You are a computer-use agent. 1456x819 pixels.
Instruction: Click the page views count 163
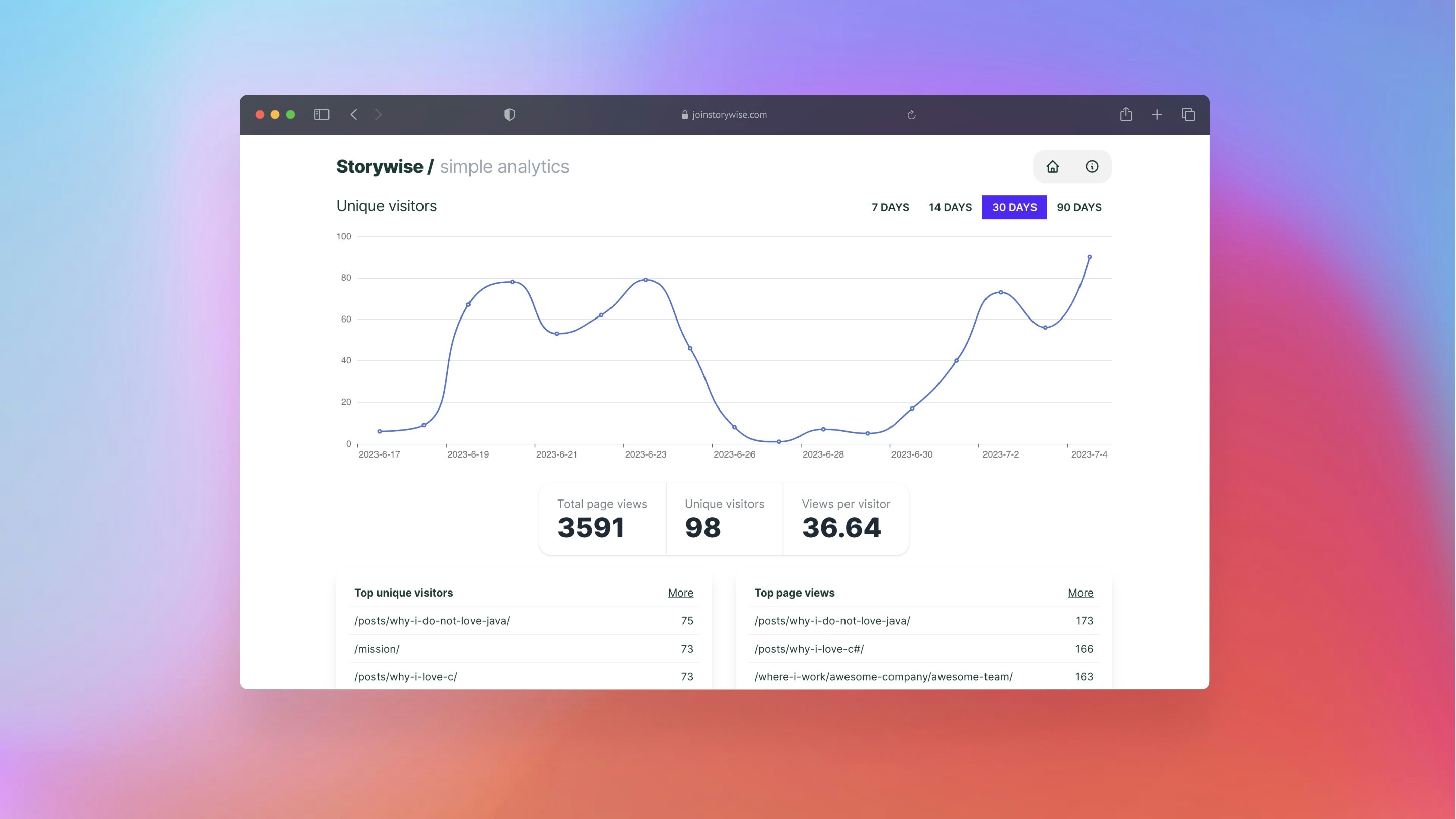point(1084,676)
